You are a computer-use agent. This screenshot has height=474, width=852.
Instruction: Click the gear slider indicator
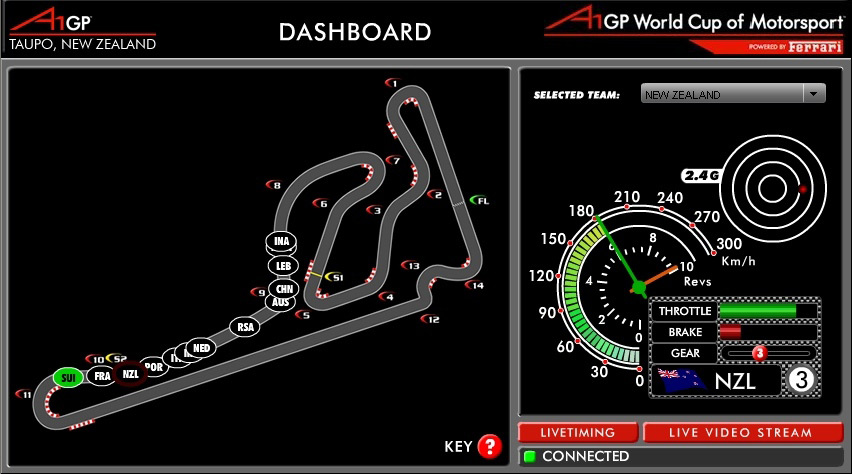pos(758,352)
